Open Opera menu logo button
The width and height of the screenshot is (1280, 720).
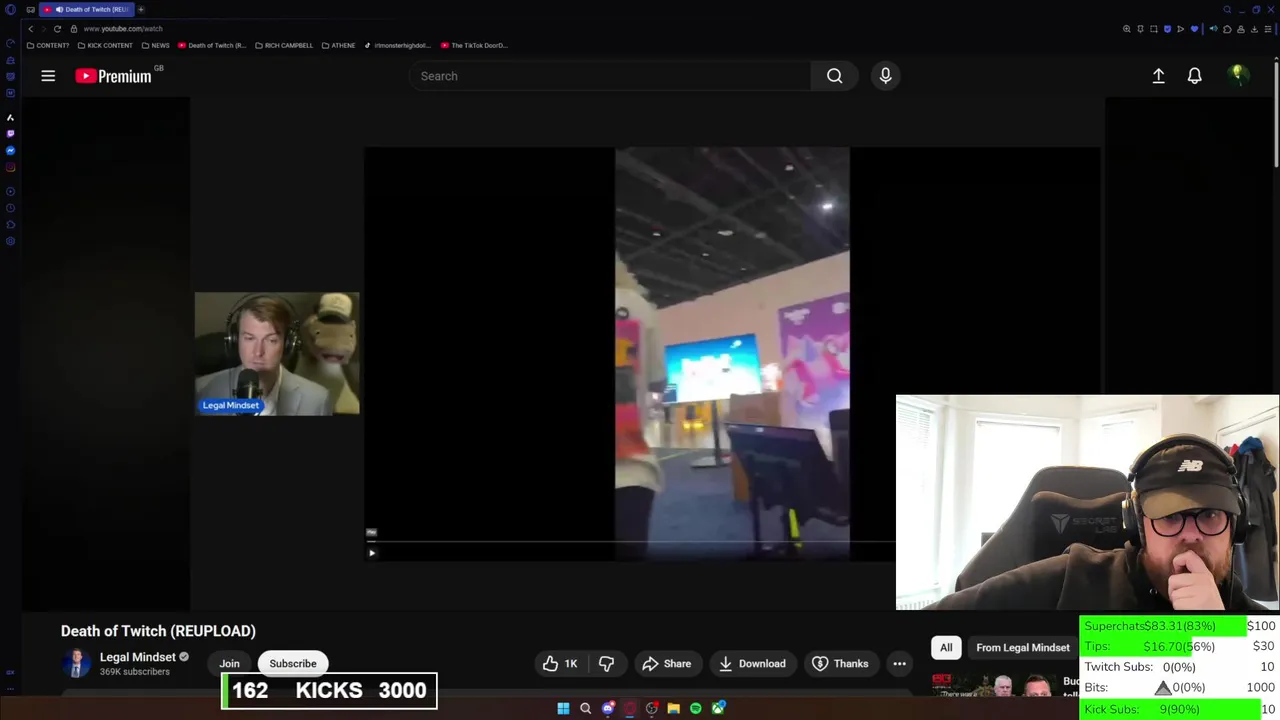(10, 9)
